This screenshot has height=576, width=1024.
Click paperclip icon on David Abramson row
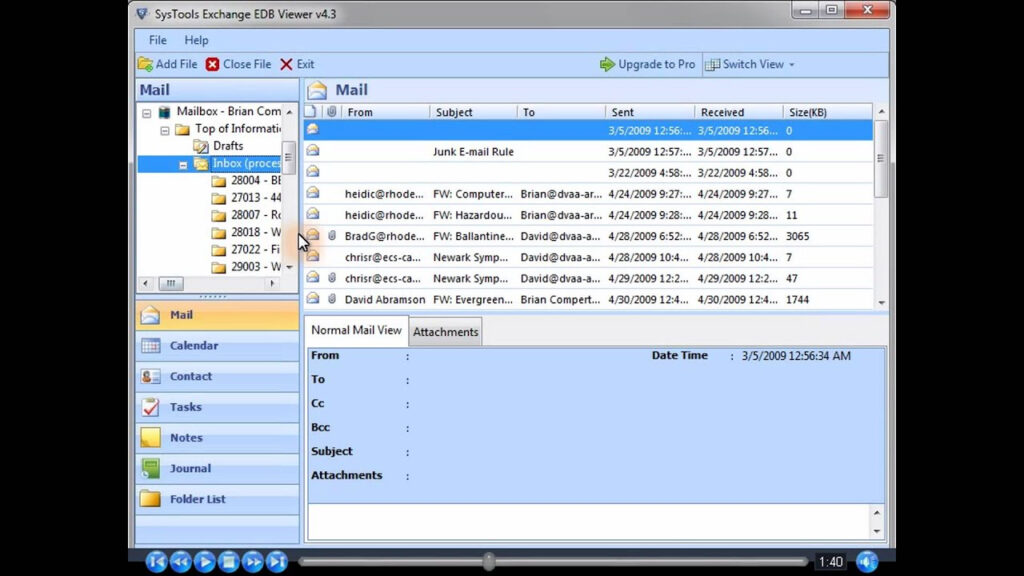pyautogui.click(x=332, y=299)
